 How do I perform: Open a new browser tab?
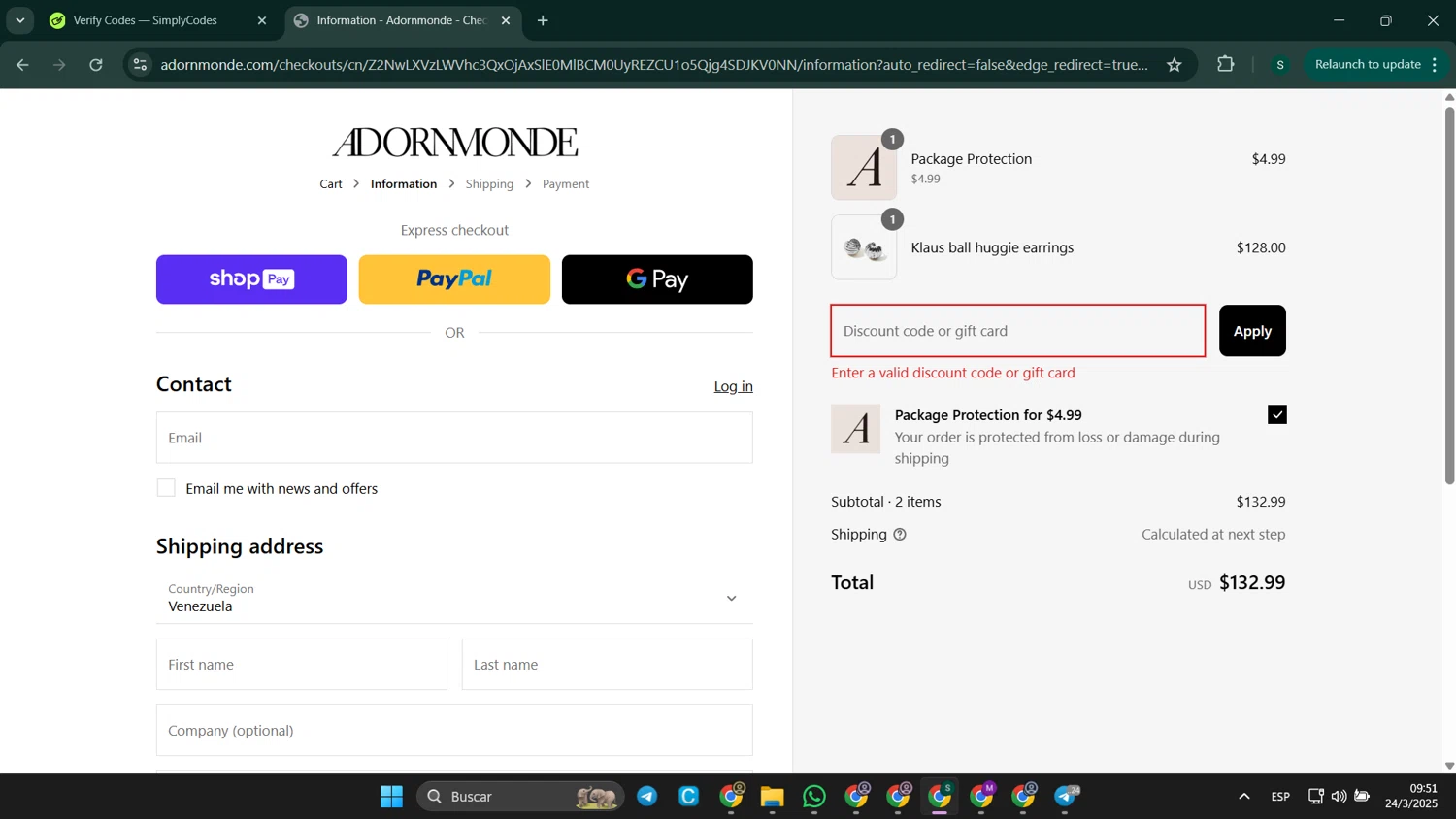(543, 20)
